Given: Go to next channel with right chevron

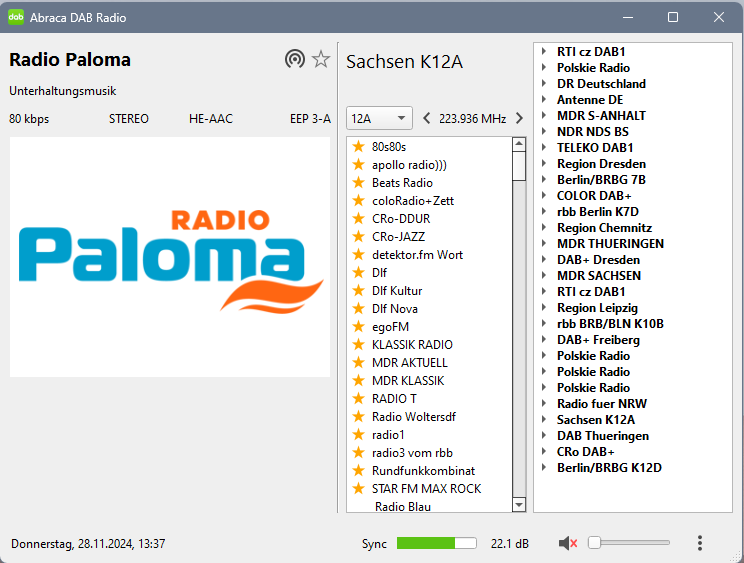Looking at the screenshot, I should [x=519, y=119].
